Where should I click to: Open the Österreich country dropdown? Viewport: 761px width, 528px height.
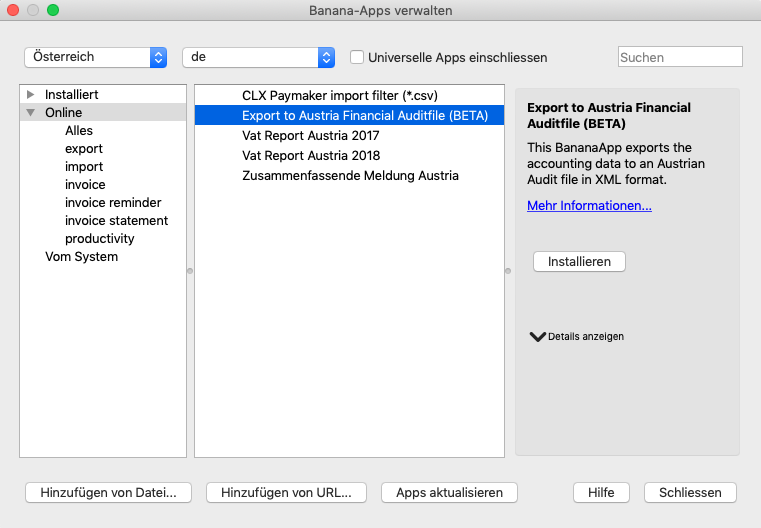tap(96, 57)
